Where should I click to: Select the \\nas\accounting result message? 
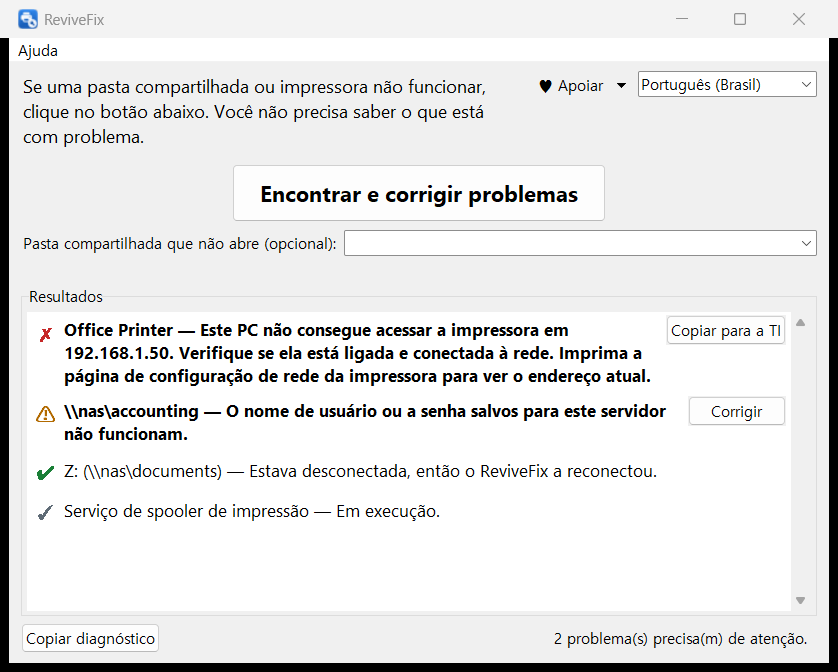(x=365, y=422)
